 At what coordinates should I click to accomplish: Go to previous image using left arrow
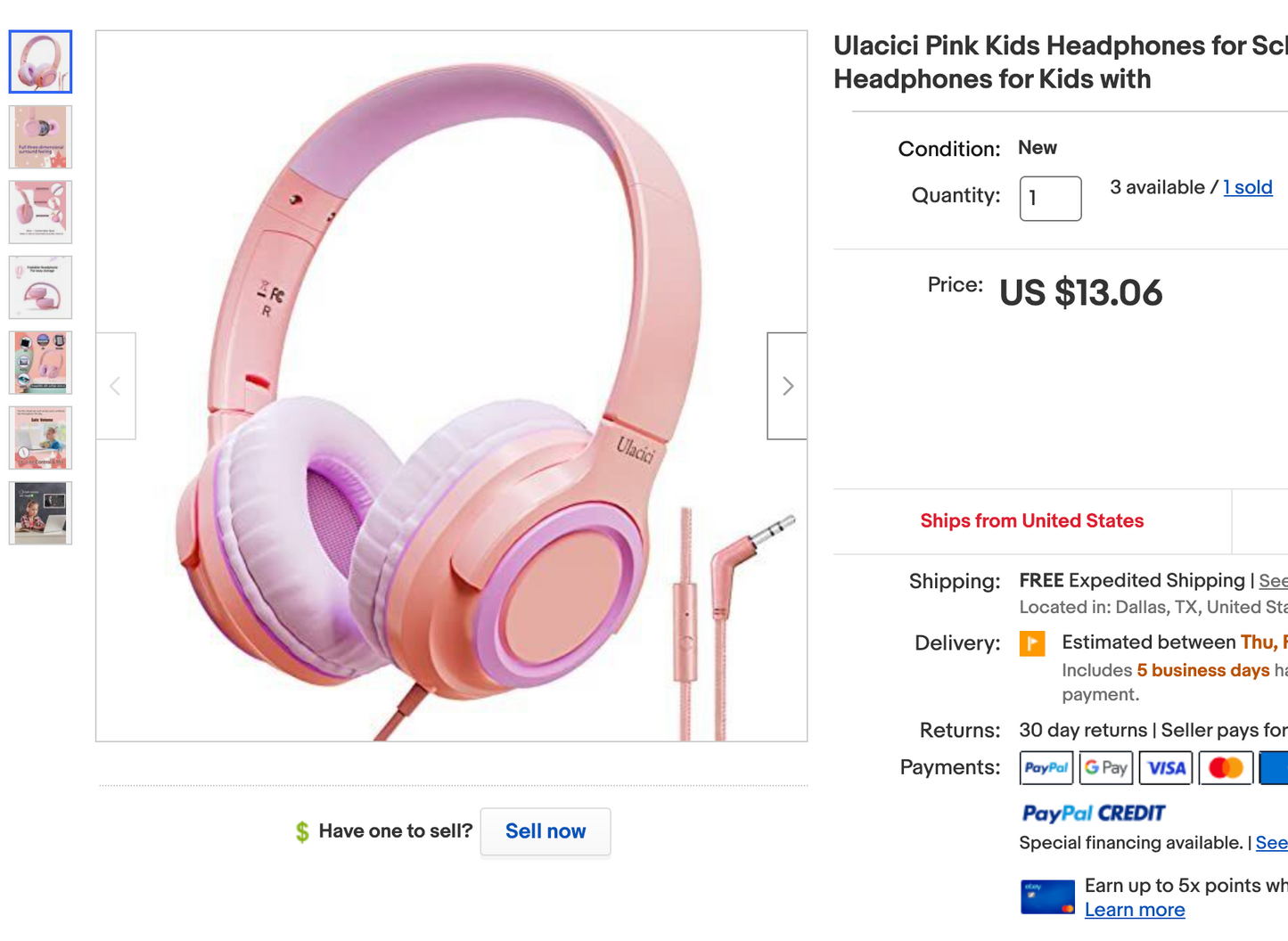116,386
